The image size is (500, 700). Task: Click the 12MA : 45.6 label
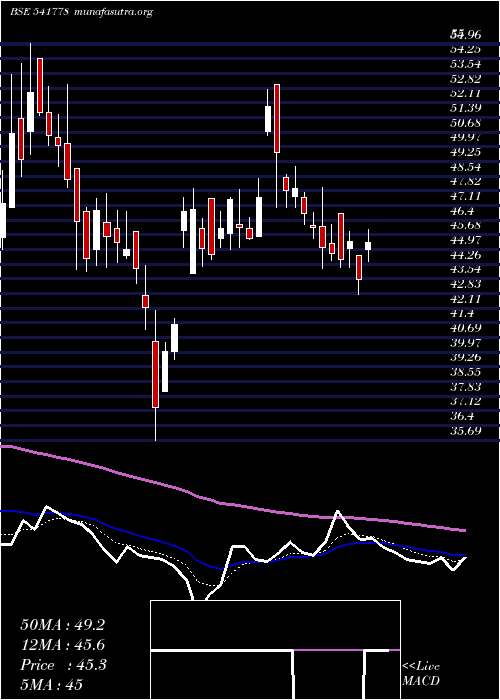coord(63,645)
